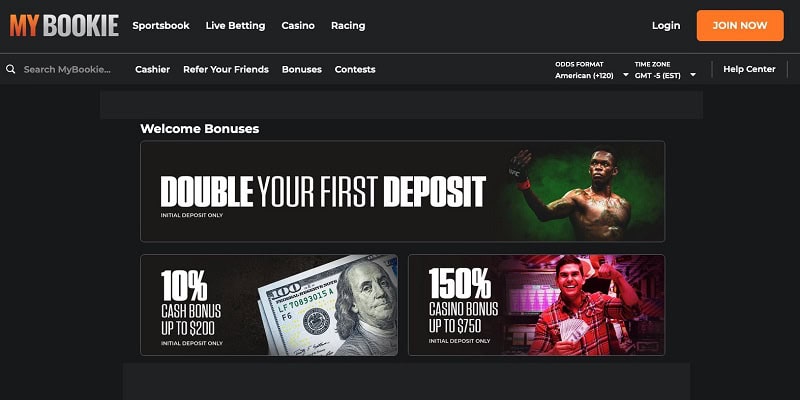The width and height of the screenshot is (800, 400).
Task: Choose the 10% Cash Bonus banner
Action: pyautogui.click(x=269, y=305)
